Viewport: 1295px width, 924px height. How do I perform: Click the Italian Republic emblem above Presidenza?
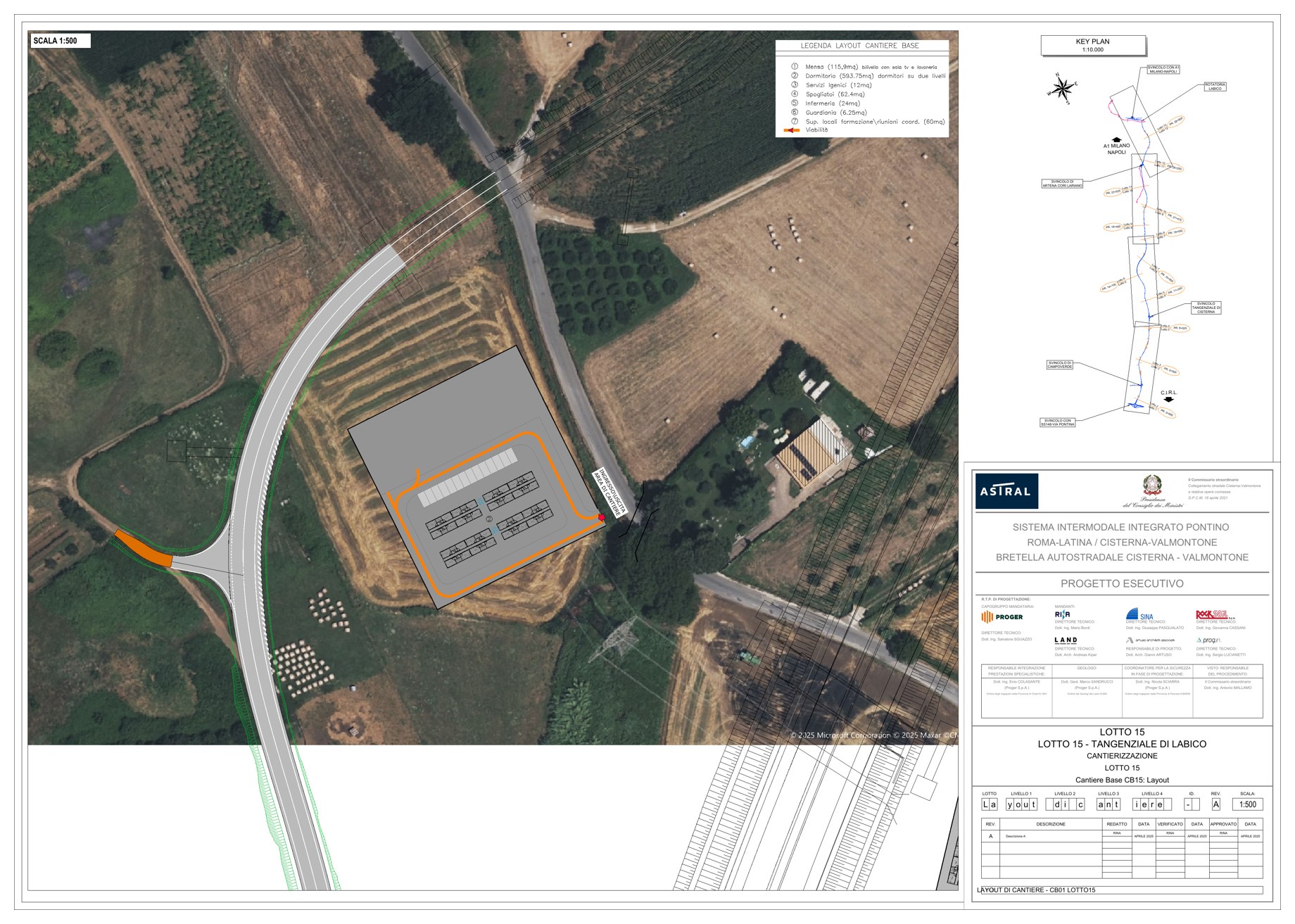(1152, 485)
